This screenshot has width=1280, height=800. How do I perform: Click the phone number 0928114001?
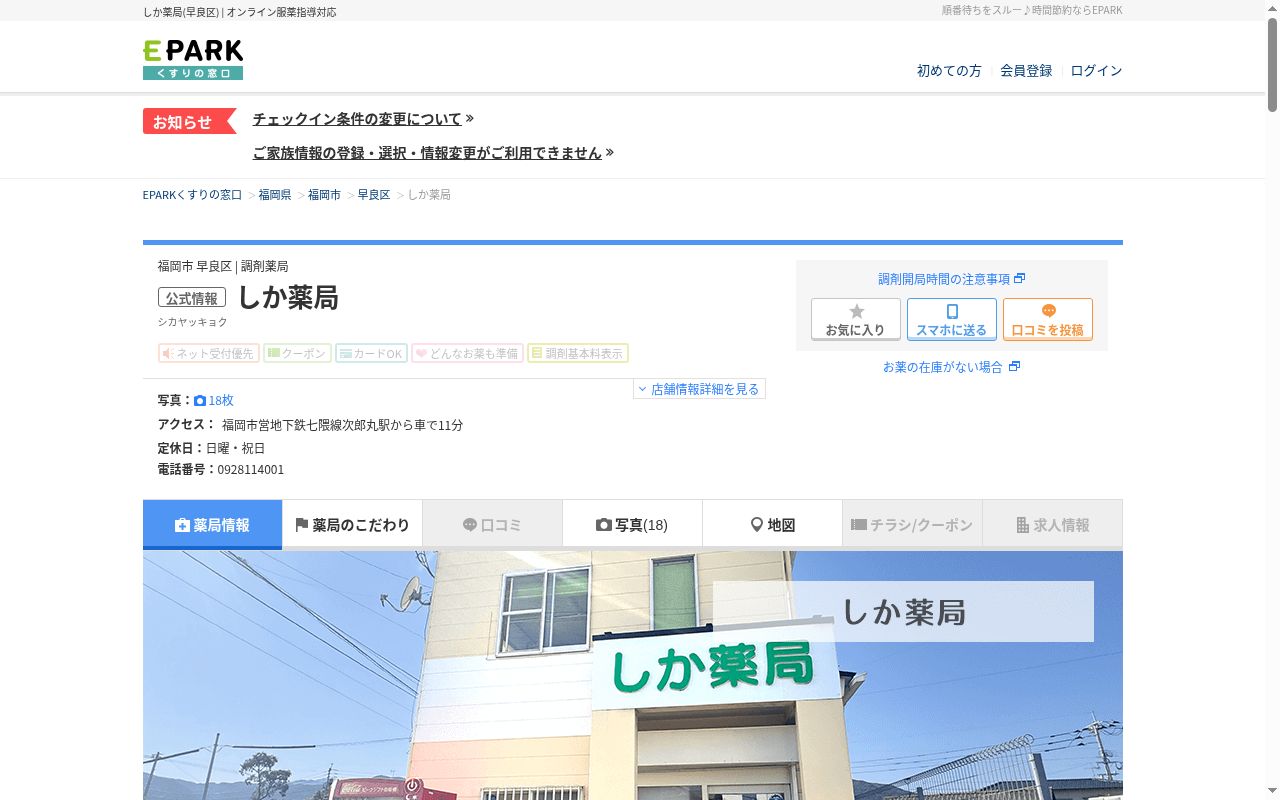click(x=251, y=470)
